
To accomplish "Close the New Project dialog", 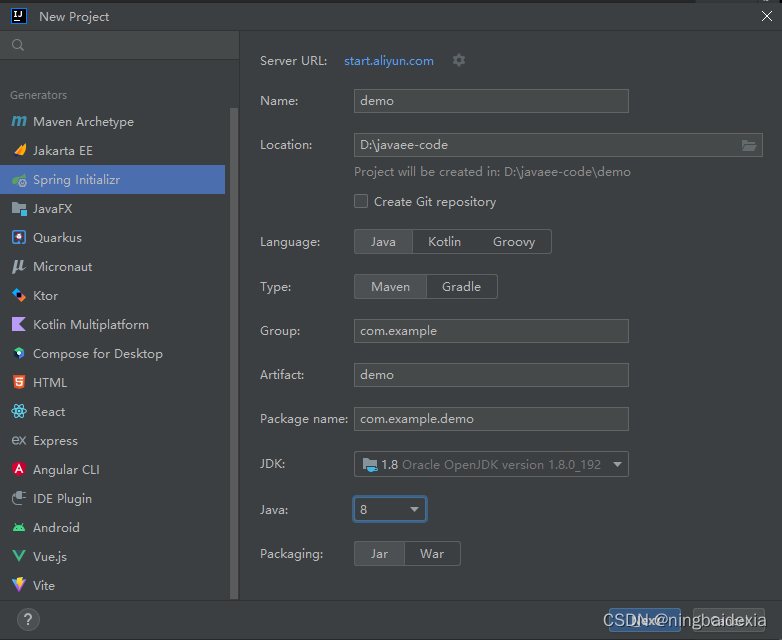I will pos(767,16).
